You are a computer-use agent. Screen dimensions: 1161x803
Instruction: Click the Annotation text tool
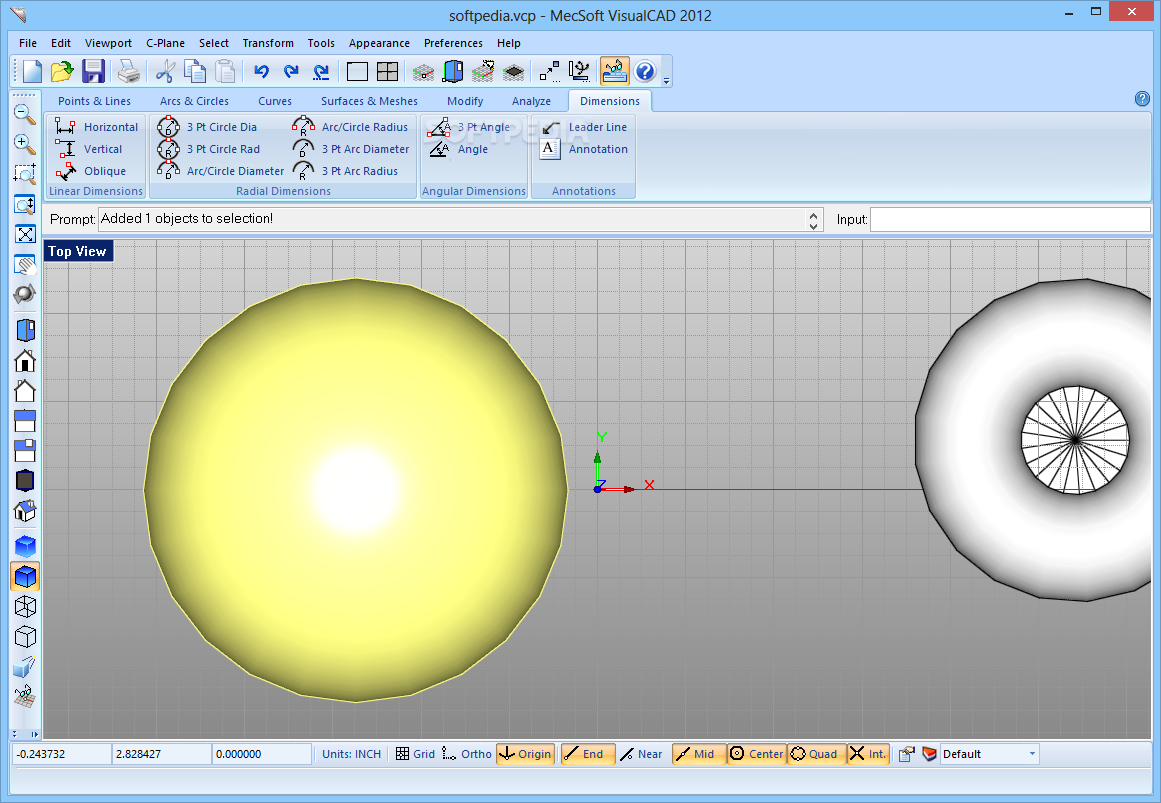coord(583,149)
